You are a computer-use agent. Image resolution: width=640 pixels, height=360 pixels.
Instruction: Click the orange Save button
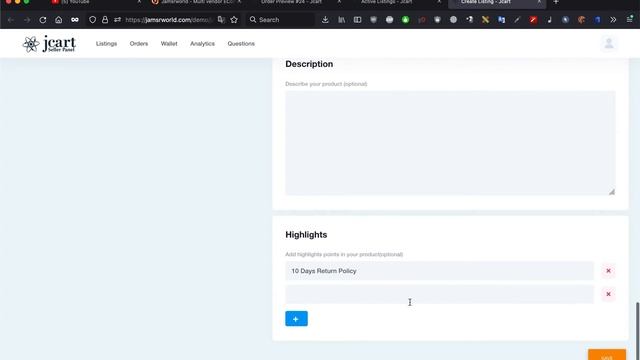coord(607,355)
